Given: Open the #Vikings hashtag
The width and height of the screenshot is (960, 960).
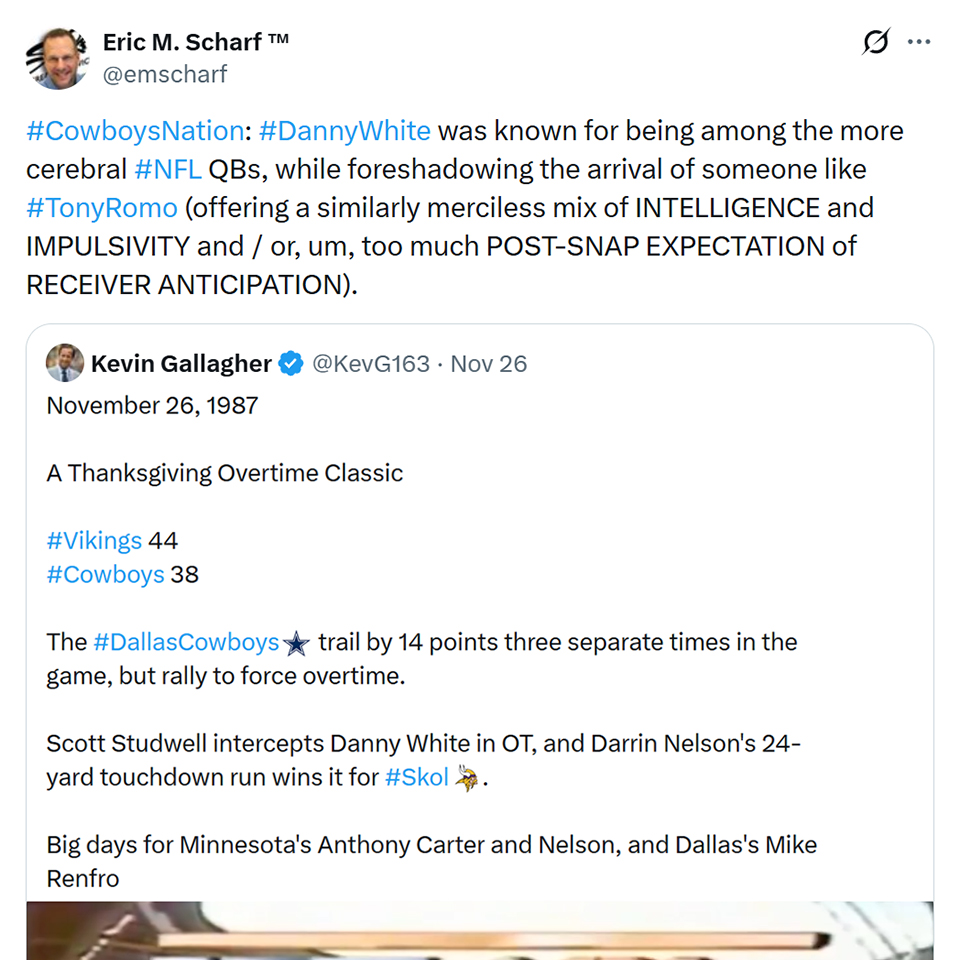Looking at the screenshot, I should tap(94, 541).
